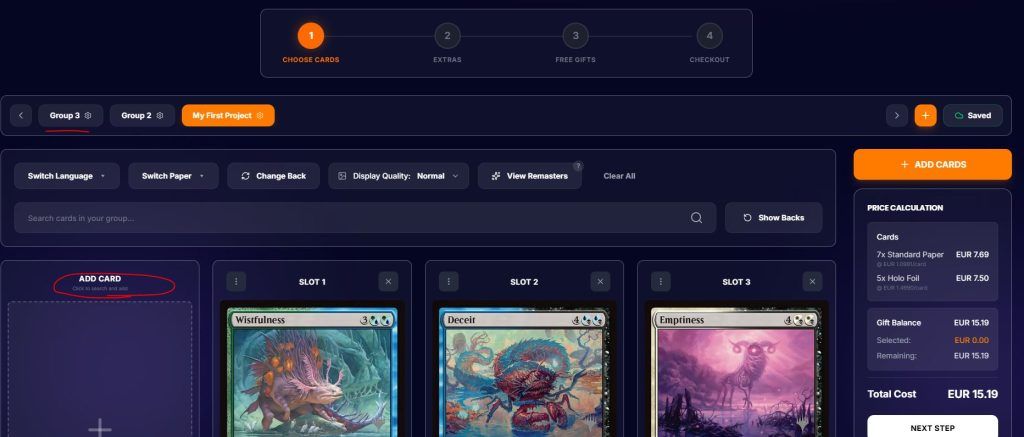Open the three-dot menu of Slot 1
This screenshot has height=437, width=1024.
pos(236,282)
